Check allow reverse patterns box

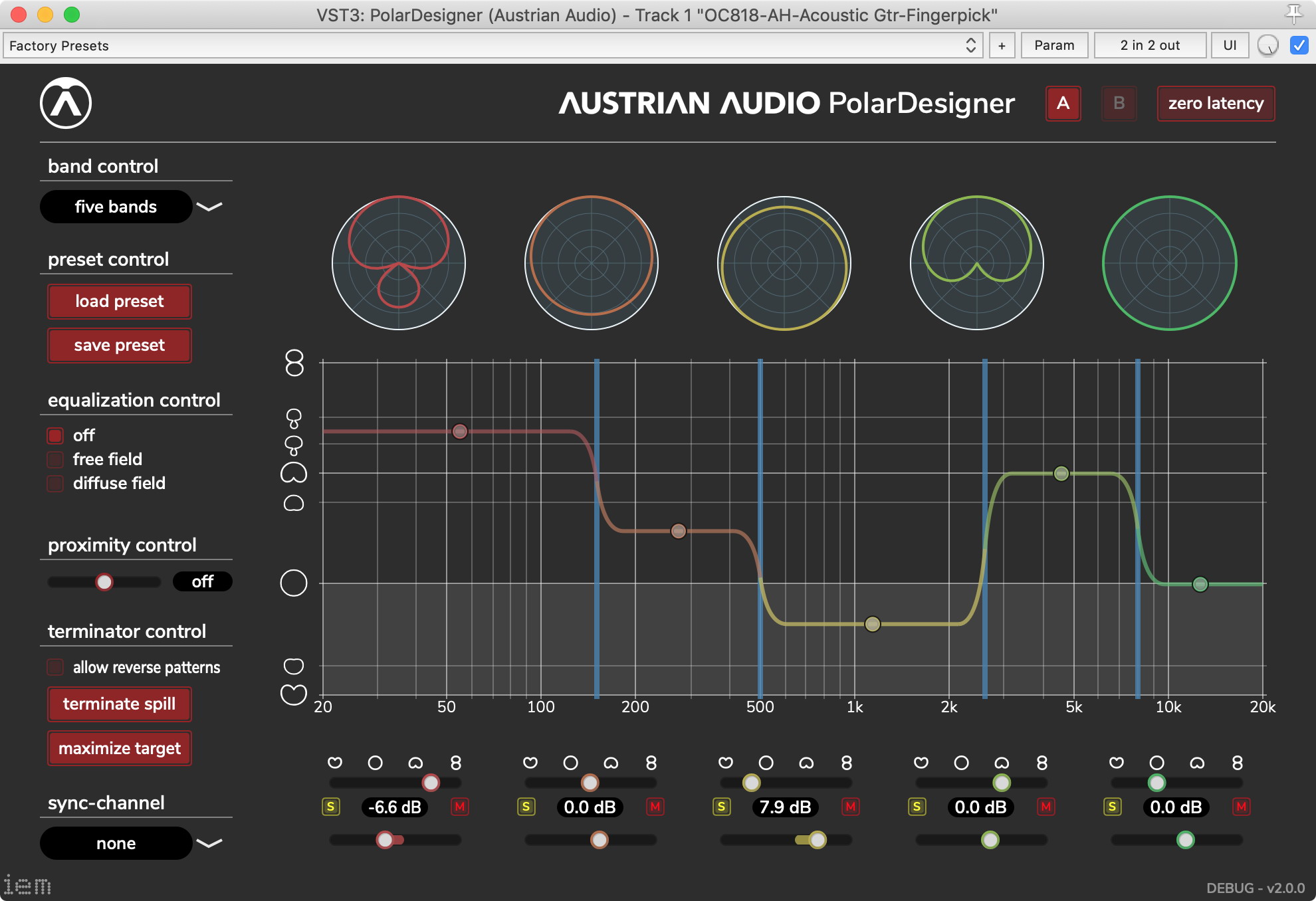pyautogui.click(x=55, y=667)
